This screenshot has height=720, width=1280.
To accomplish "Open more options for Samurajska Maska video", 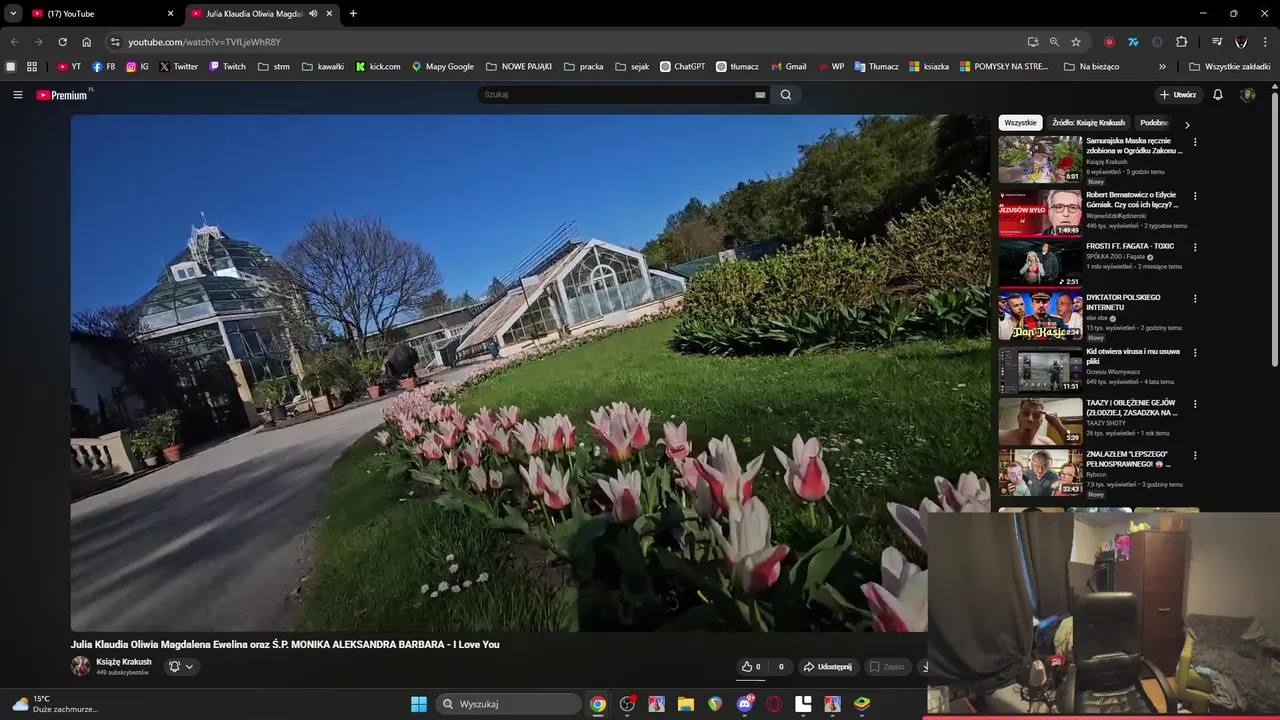I will point(1194,142).
